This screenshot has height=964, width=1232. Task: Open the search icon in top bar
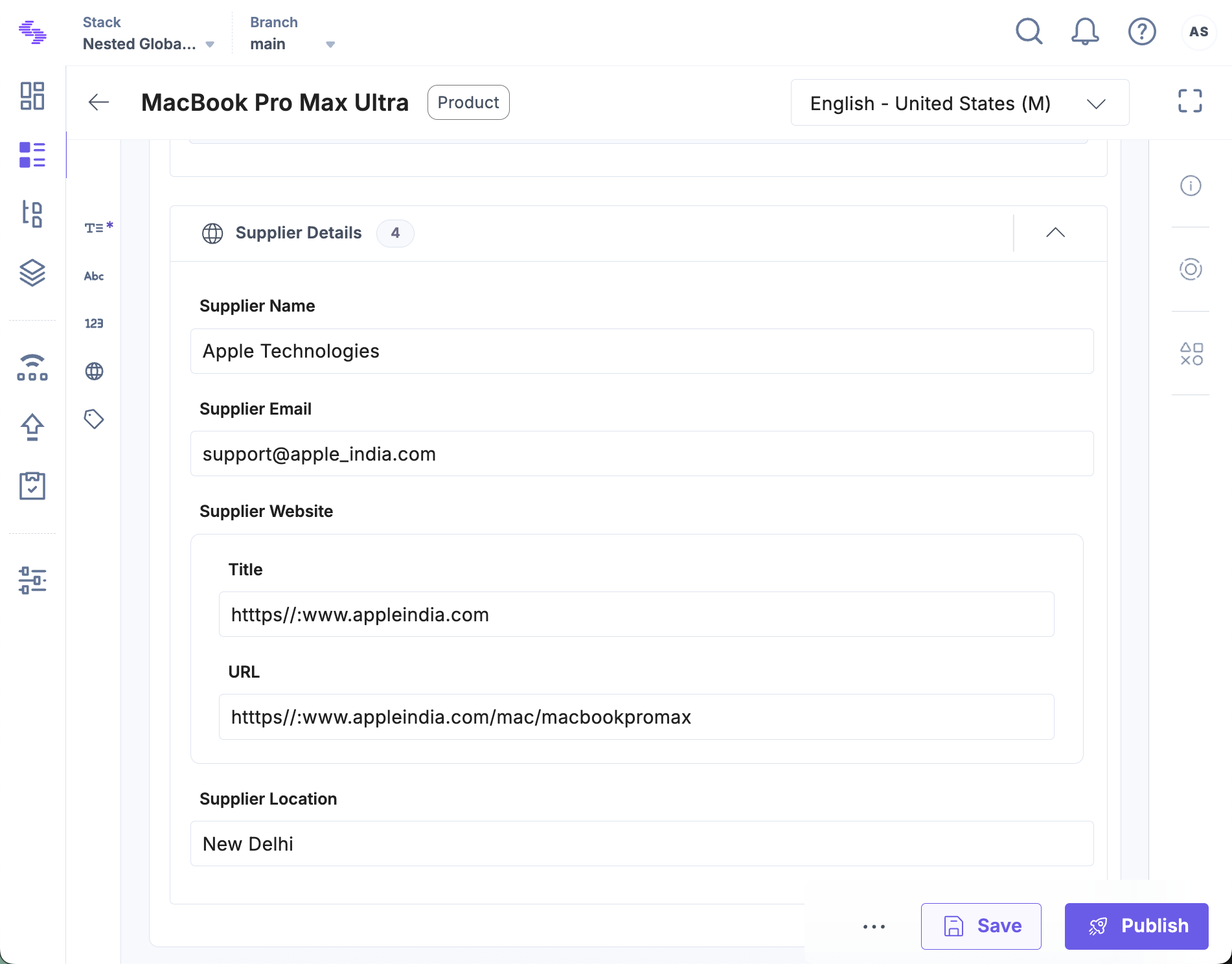point(1029,31)
